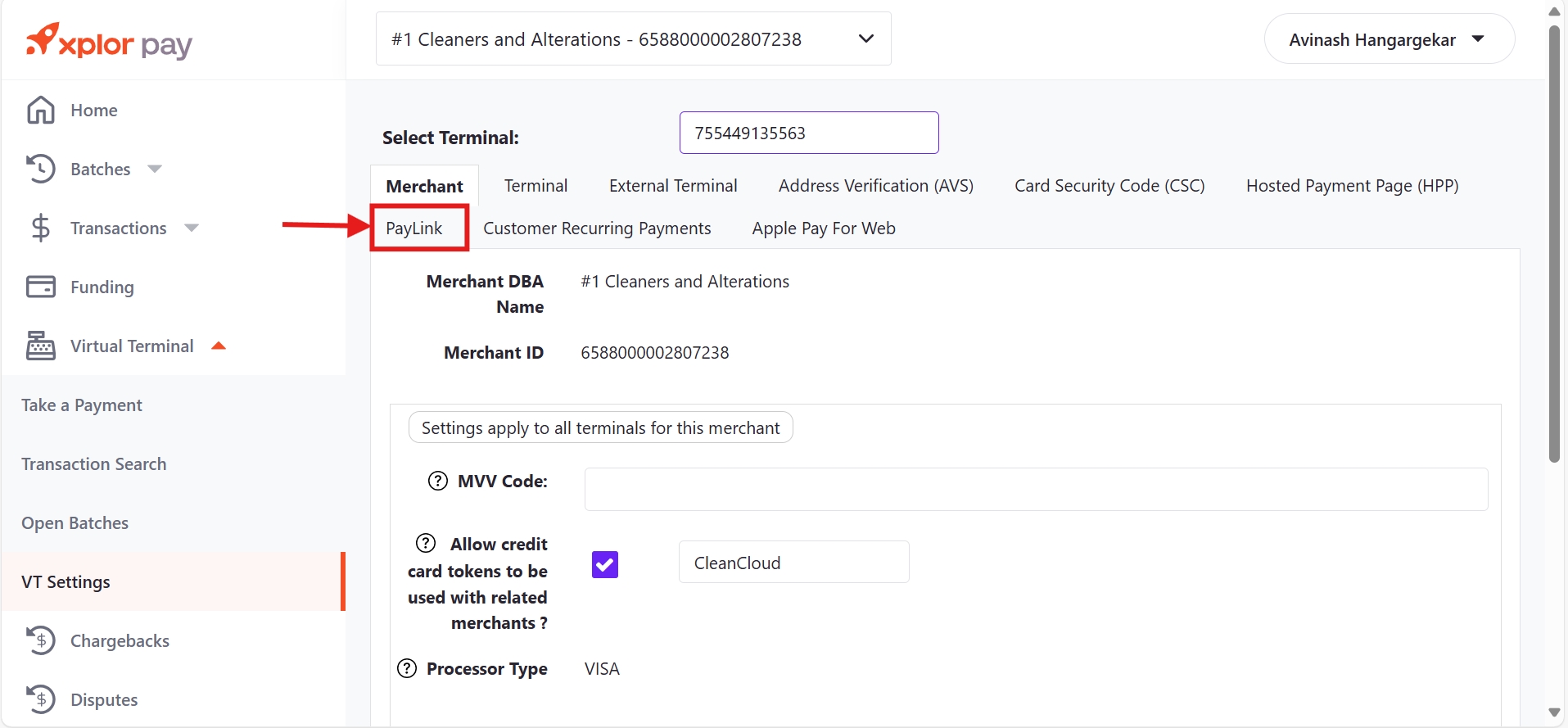
Task: Collapse the Virtual Terminal submenu arrow
Action: pos(219,346)
